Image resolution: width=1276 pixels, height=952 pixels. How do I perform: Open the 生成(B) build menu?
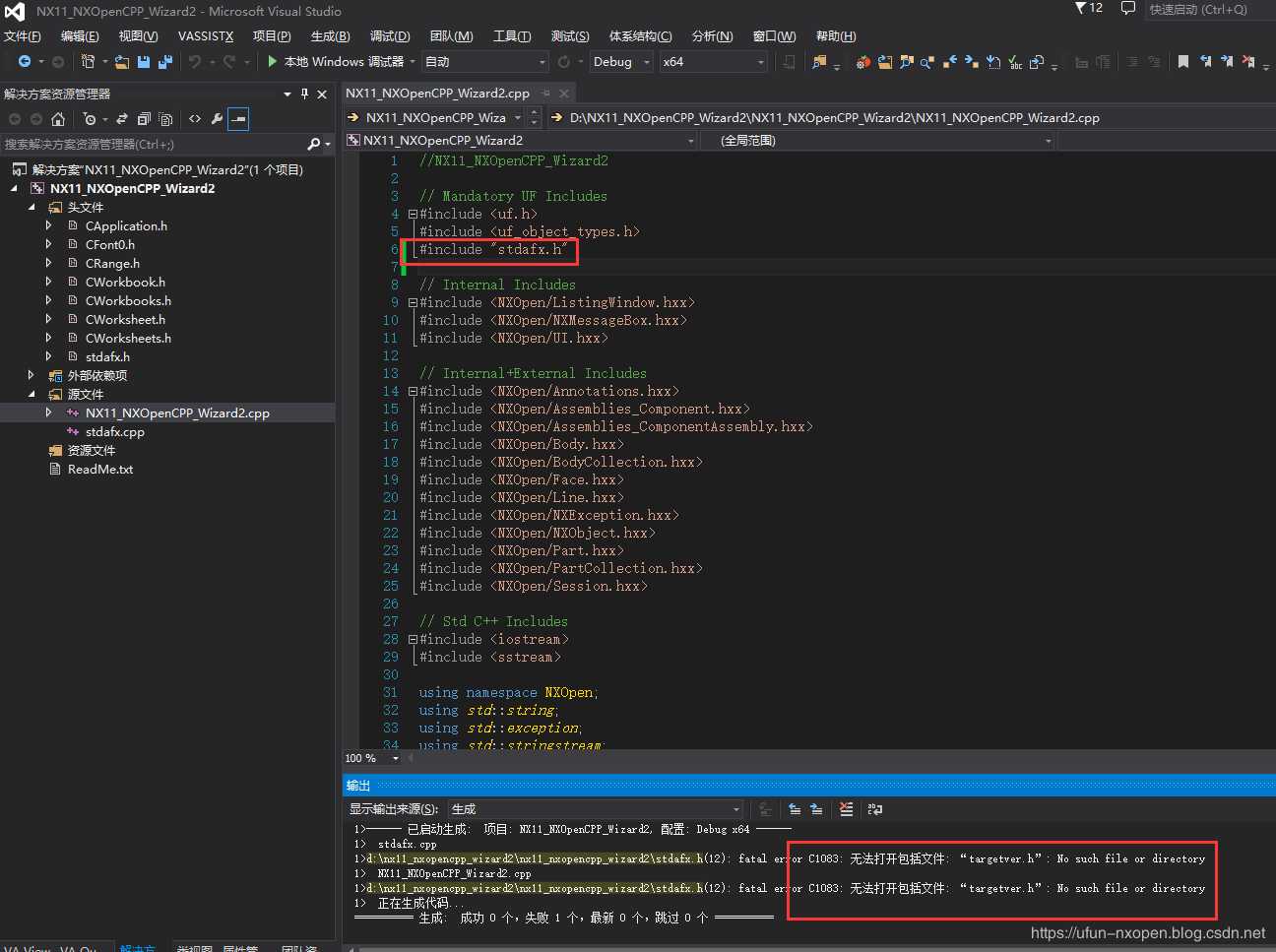click(331, 35)
